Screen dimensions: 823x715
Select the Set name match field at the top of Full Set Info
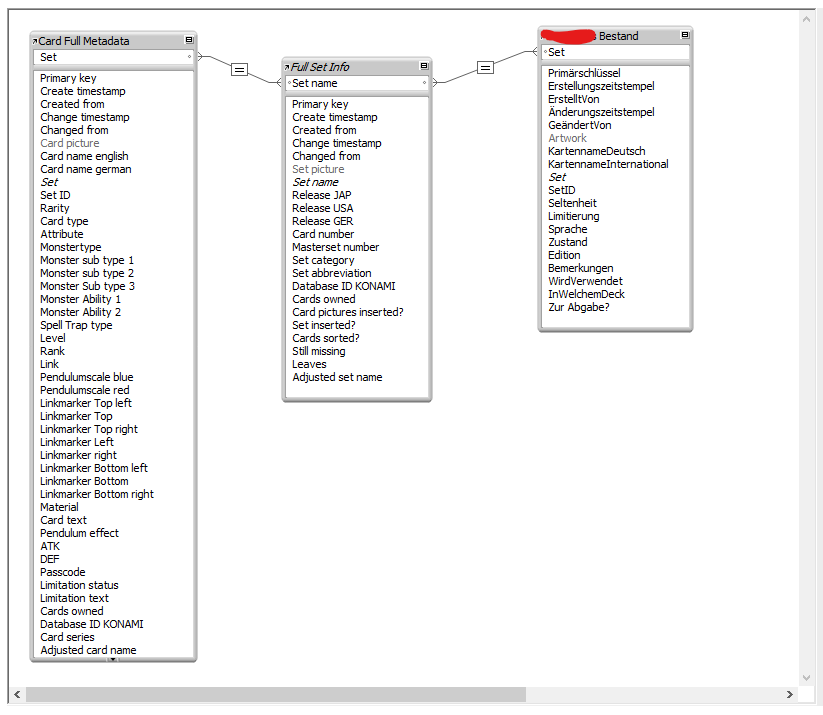click(357, 83)
